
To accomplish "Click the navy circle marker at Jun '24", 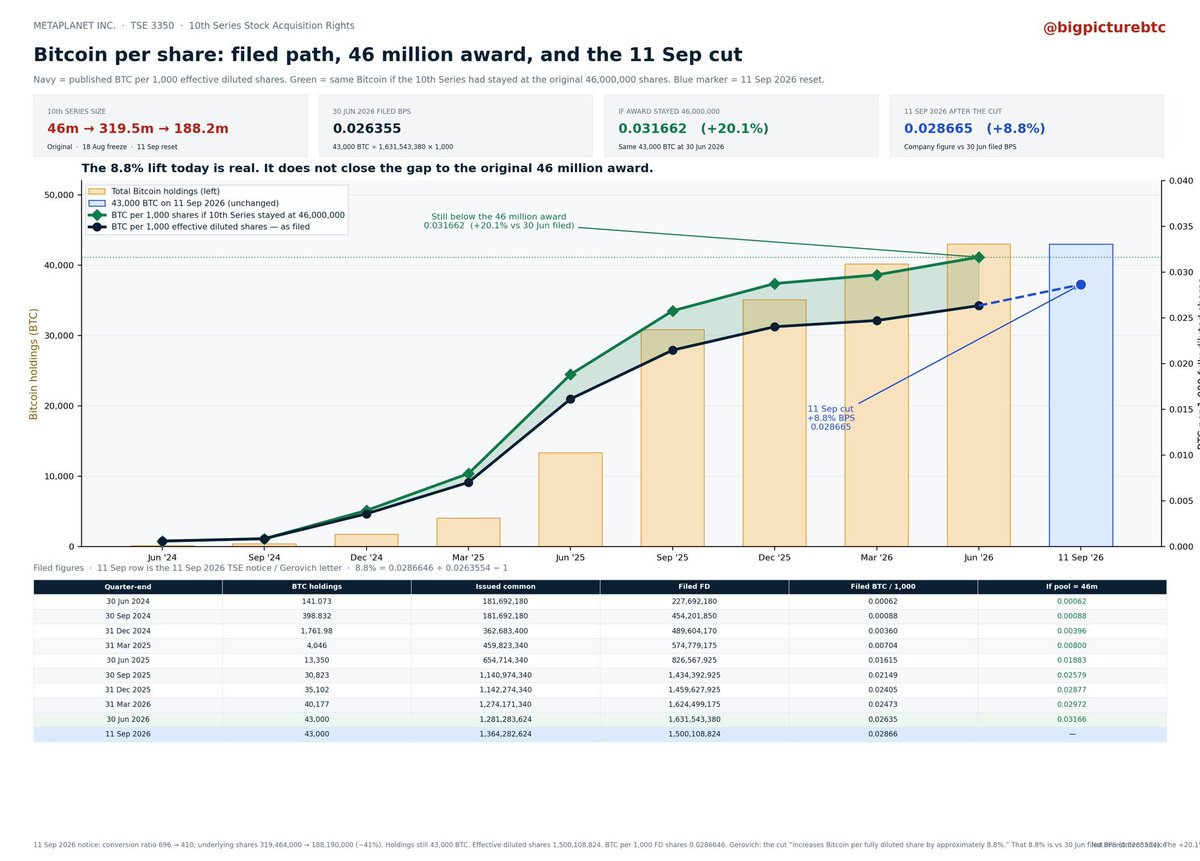I will [162, 541].
